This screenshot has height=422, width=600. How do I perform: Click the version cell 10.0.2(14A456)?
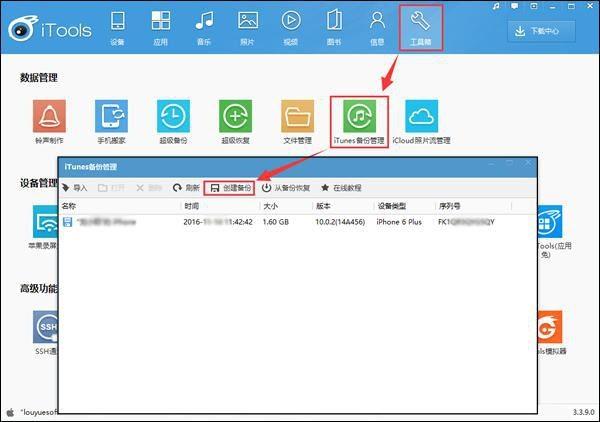coord(340,222)
